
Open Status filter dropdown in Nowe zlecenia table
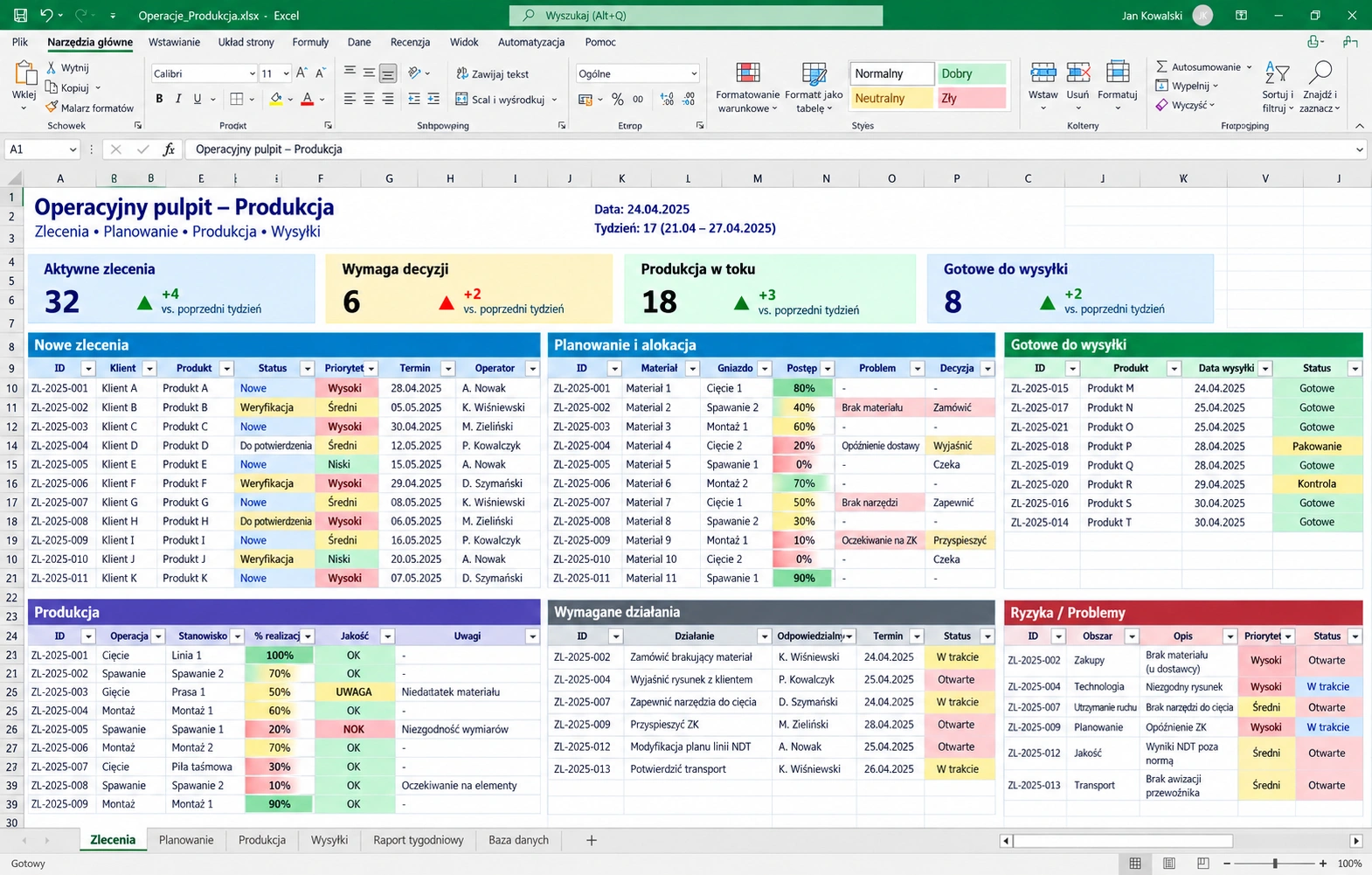307,369
